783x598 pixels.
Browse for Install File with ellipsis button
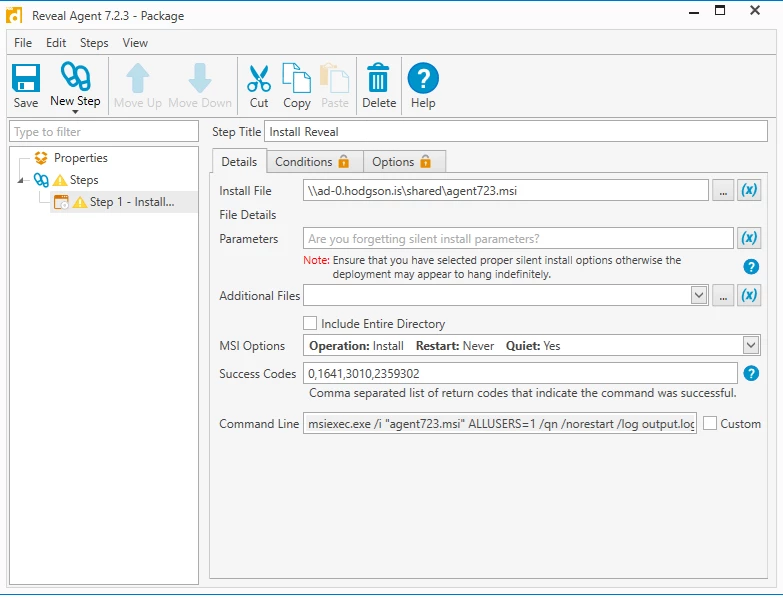723,191
